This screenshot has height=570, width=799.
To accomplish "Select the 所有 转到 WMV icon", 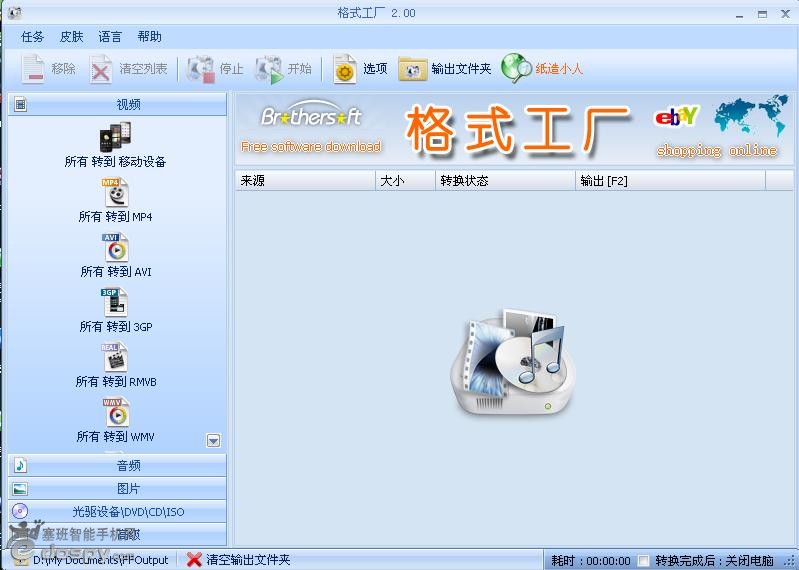I will [x=115, y=413].
